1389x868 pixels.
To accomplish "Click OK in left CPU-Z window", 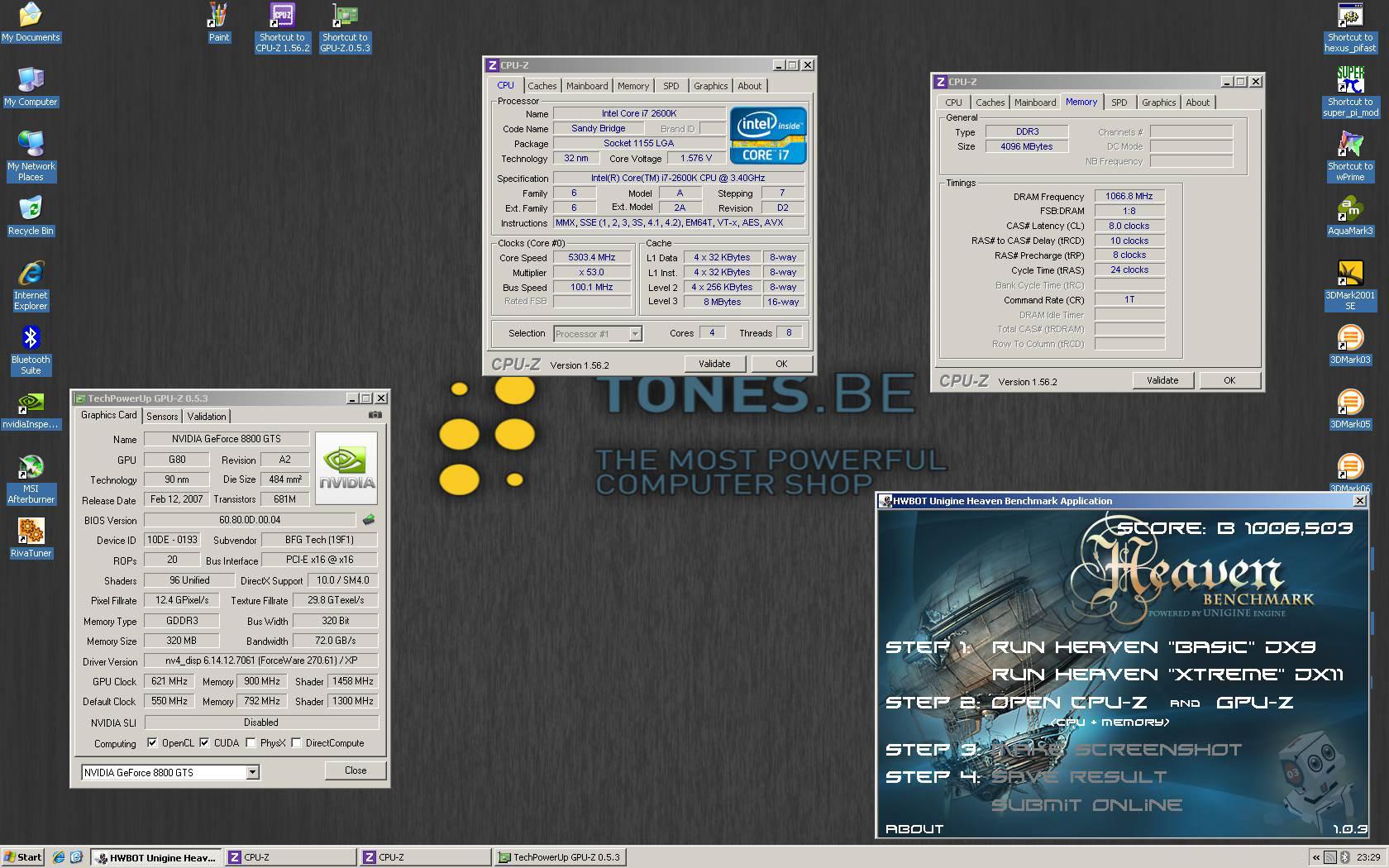I will tap(781, 364).
